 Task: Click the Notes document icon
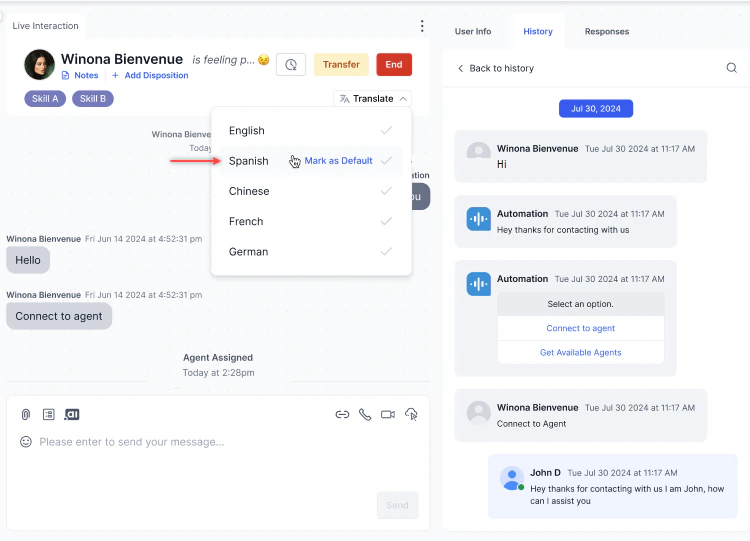(66, 76)
